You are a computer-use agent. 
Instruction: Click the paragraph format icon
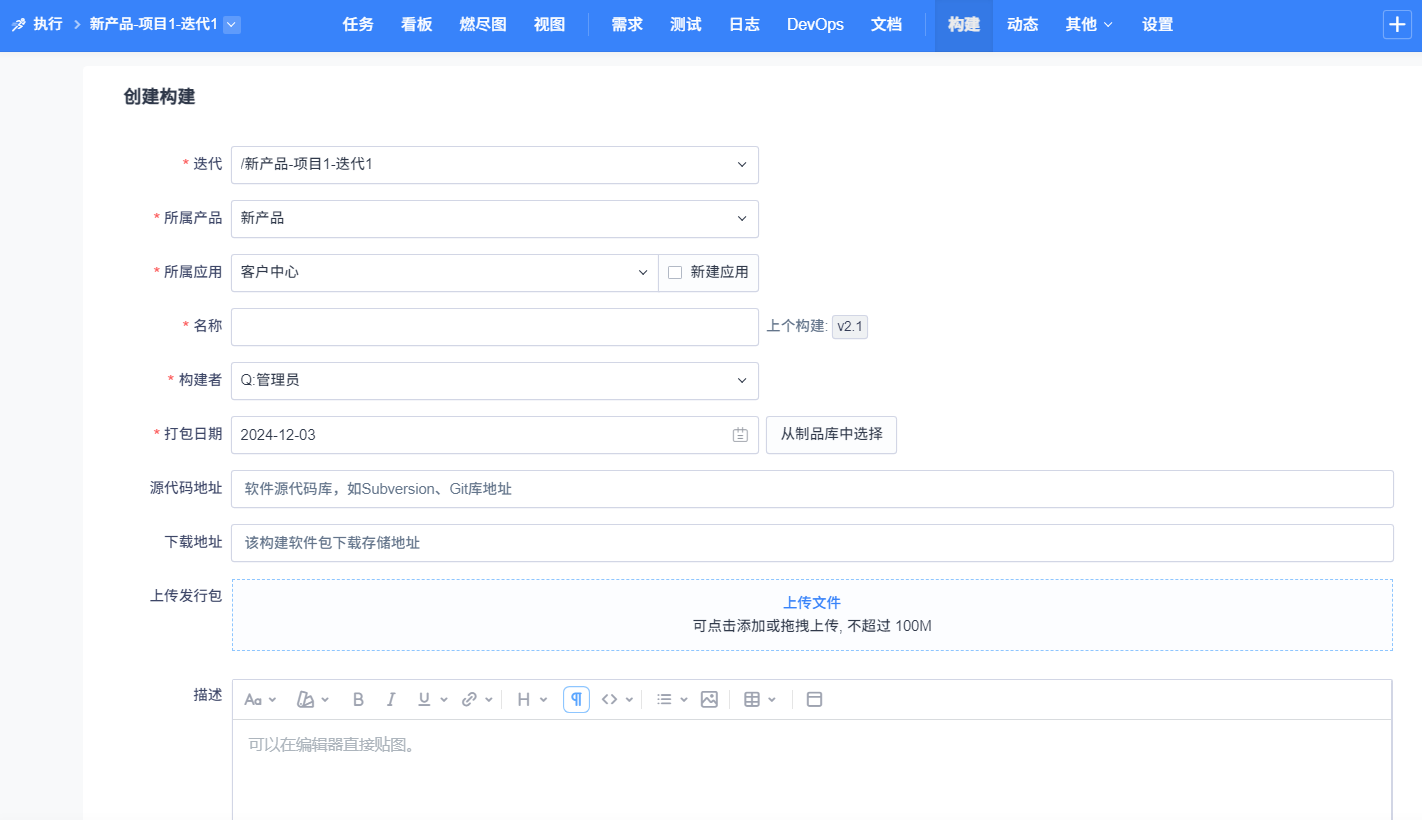[x=576, y=700]
